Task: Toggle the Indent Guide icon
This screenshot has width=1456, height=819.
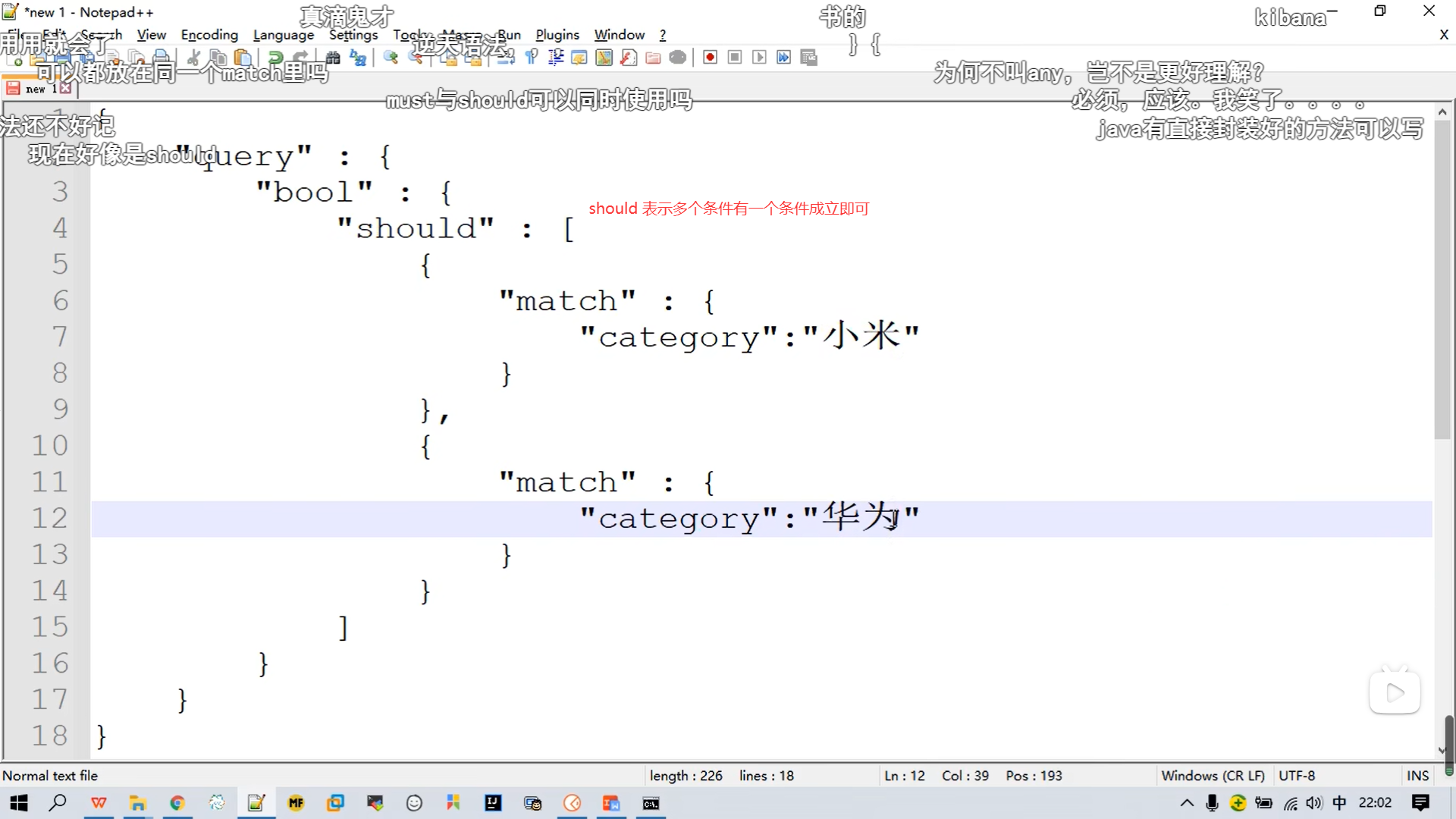Action: [x=556, y=58]
